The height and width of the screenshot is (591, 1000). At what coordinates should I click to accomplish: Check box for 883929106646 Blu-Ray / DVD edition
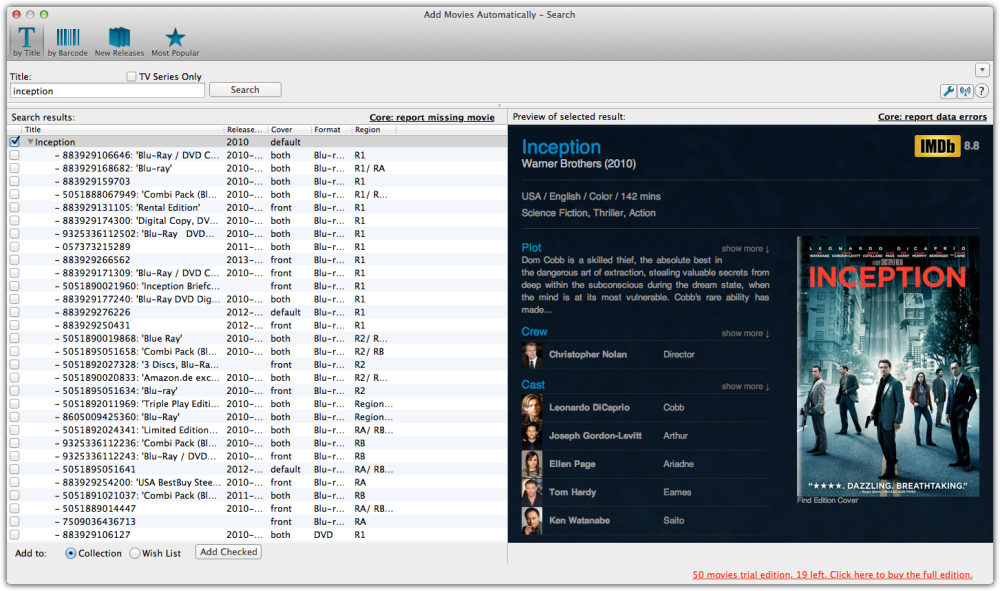coord(15,155)
